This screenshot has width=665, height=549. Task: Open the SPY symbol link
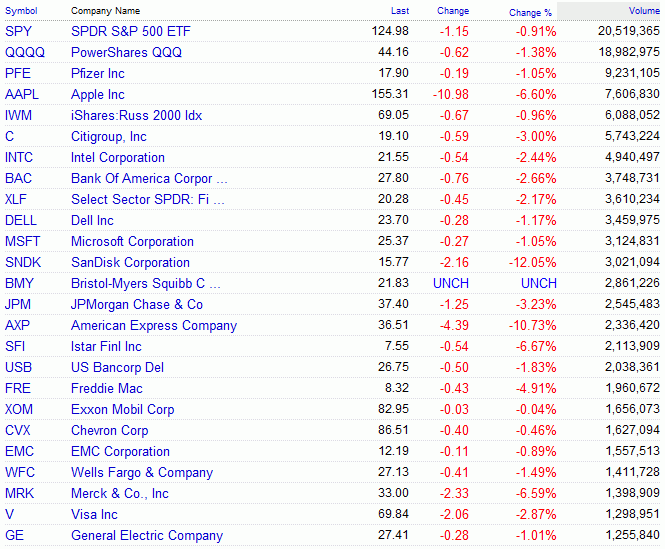pyautogui.click(x=18, y=31)
